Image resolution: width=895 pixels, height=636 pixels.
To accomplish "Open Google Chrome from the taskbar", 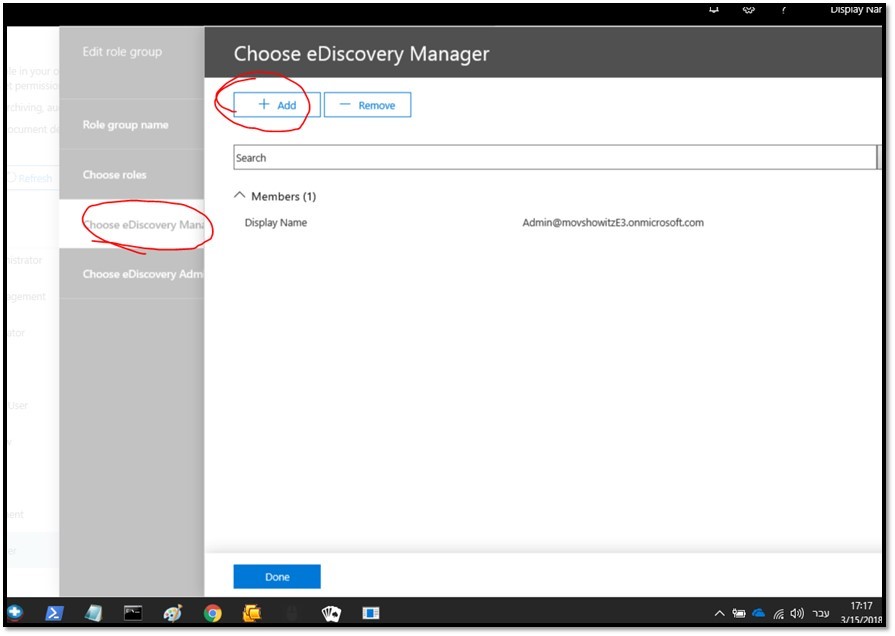I will pyautogui.click(x=212, y=613).
